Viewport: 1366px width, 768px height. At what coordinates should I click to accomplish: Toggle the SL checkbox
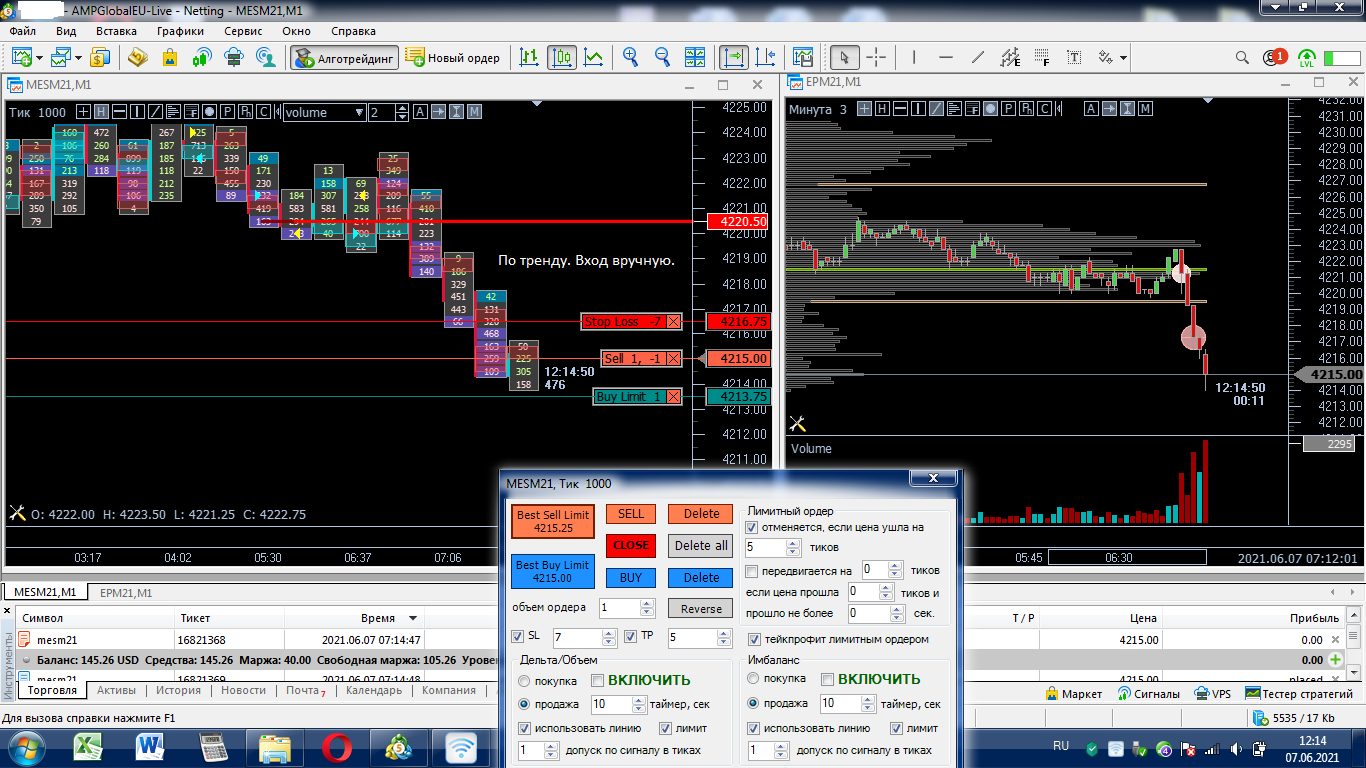(517, 637)
